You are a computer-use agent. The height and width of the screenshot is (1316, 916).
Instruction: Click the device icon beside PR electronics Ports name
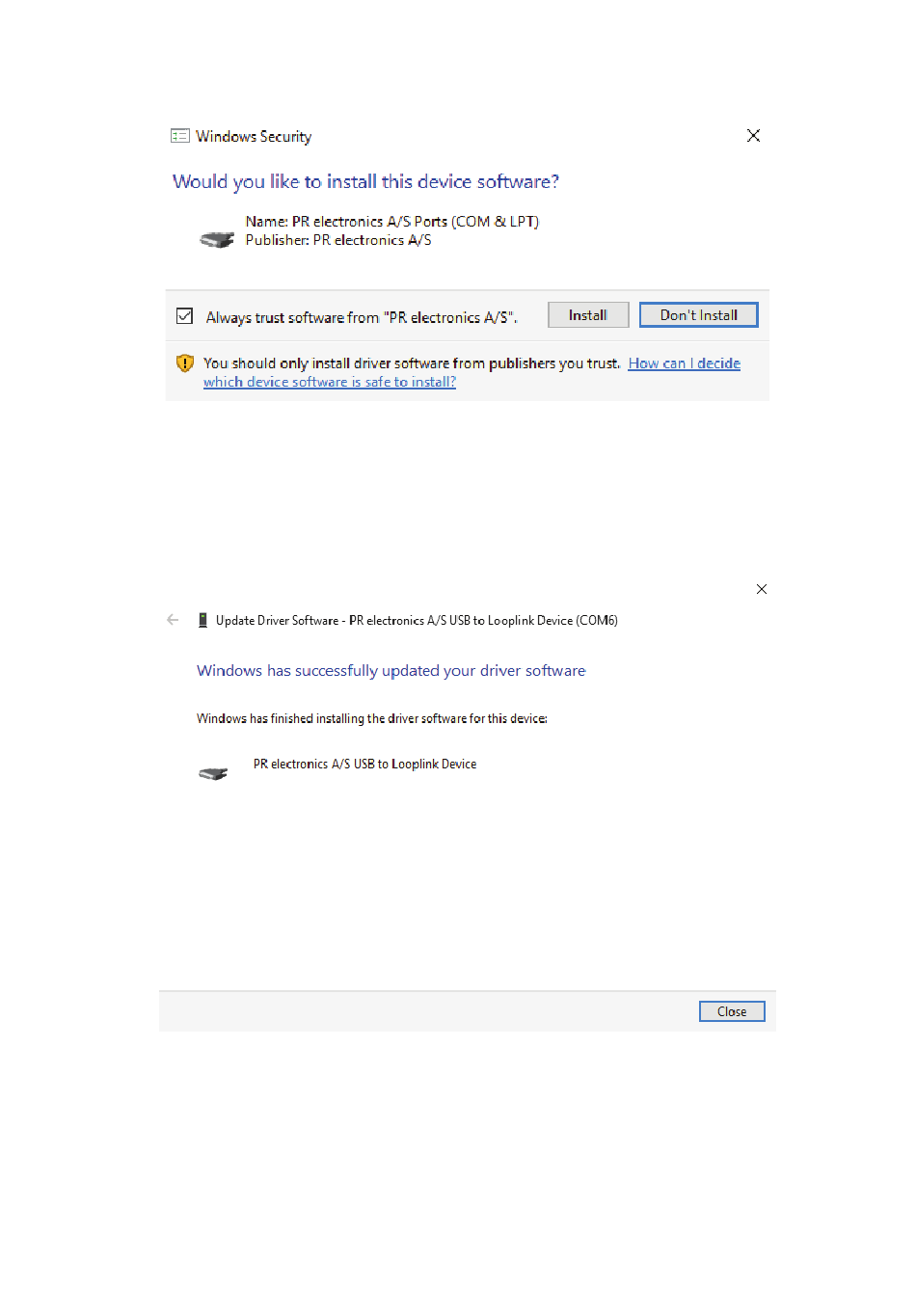217,239
